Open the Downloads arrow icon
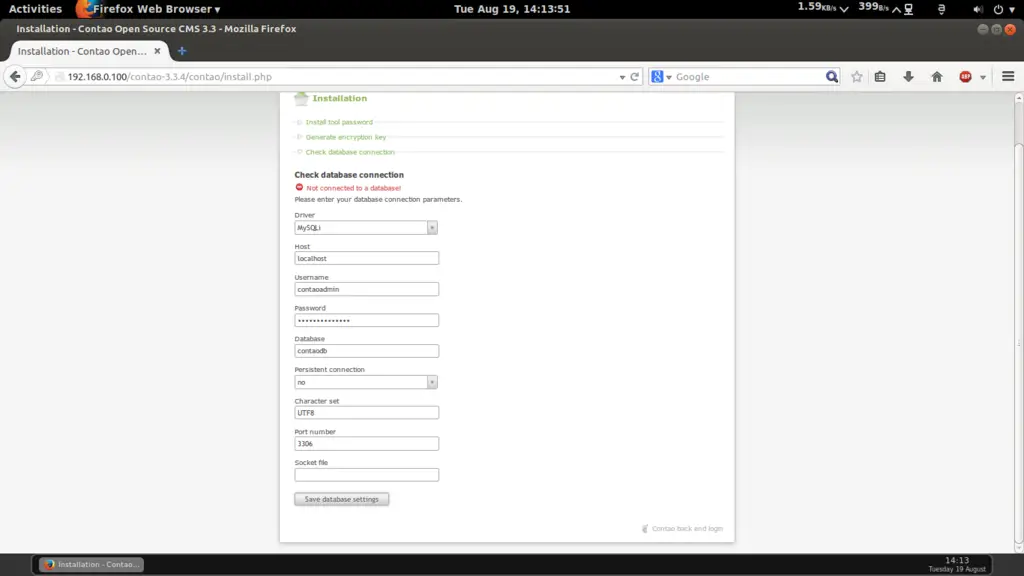 [x=908, y=76]
